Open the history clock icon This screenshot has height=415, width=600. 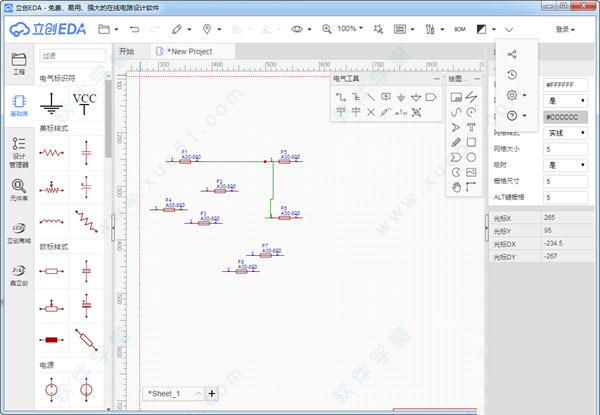[x=512, y=74]
